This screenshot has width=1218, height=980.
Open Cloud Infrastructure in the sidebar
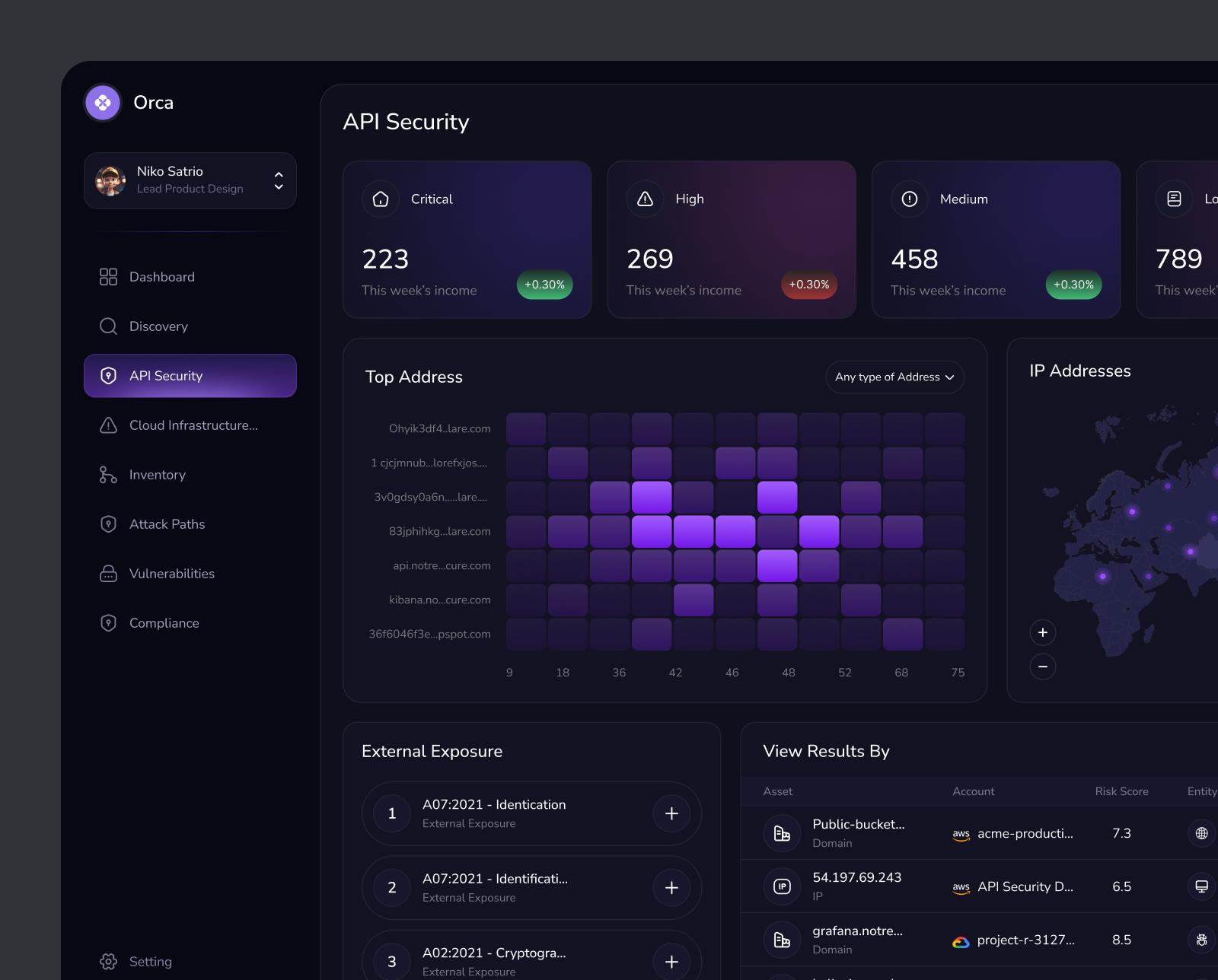coord(190,425)
